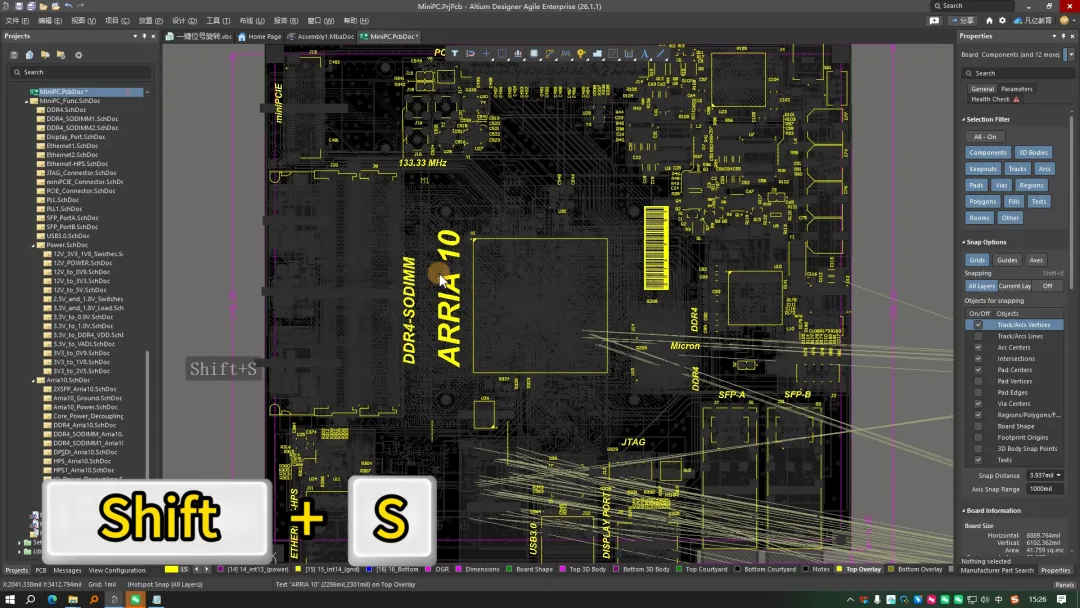The image size is (1080, 608).
Task: Select the Place Line tool
Action: (x=661, y=53)
